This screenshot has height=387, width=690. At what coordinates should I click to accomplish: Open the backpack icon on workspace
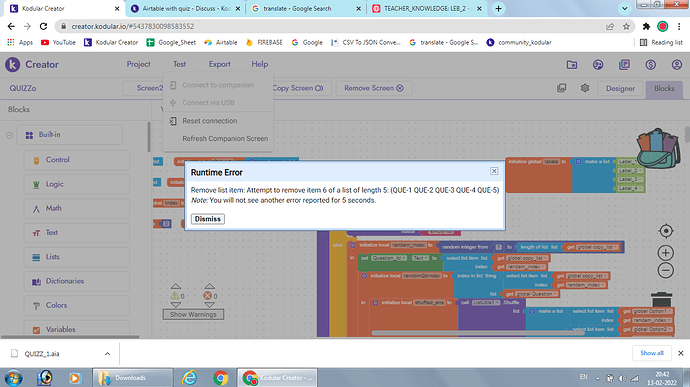point(658,149)
